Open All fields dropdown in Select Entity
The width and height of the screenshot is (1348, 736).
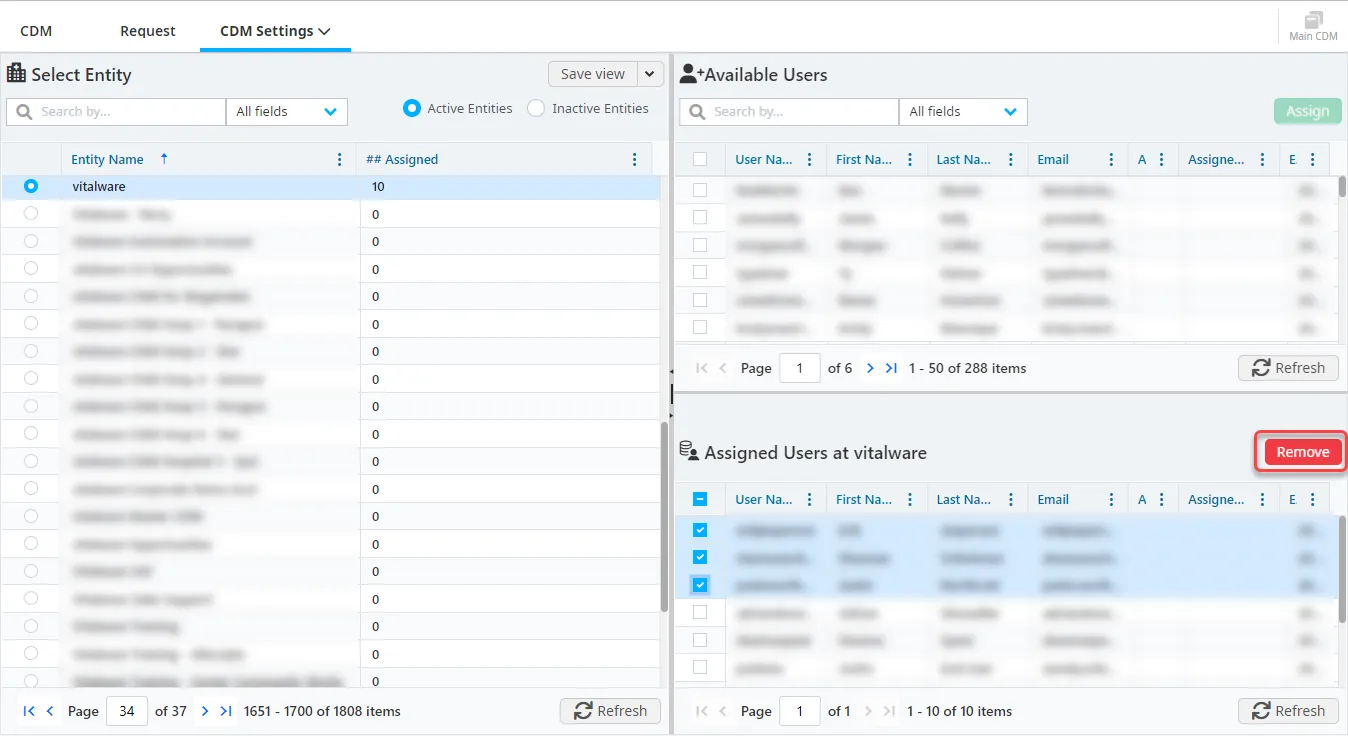coord(286,112)
